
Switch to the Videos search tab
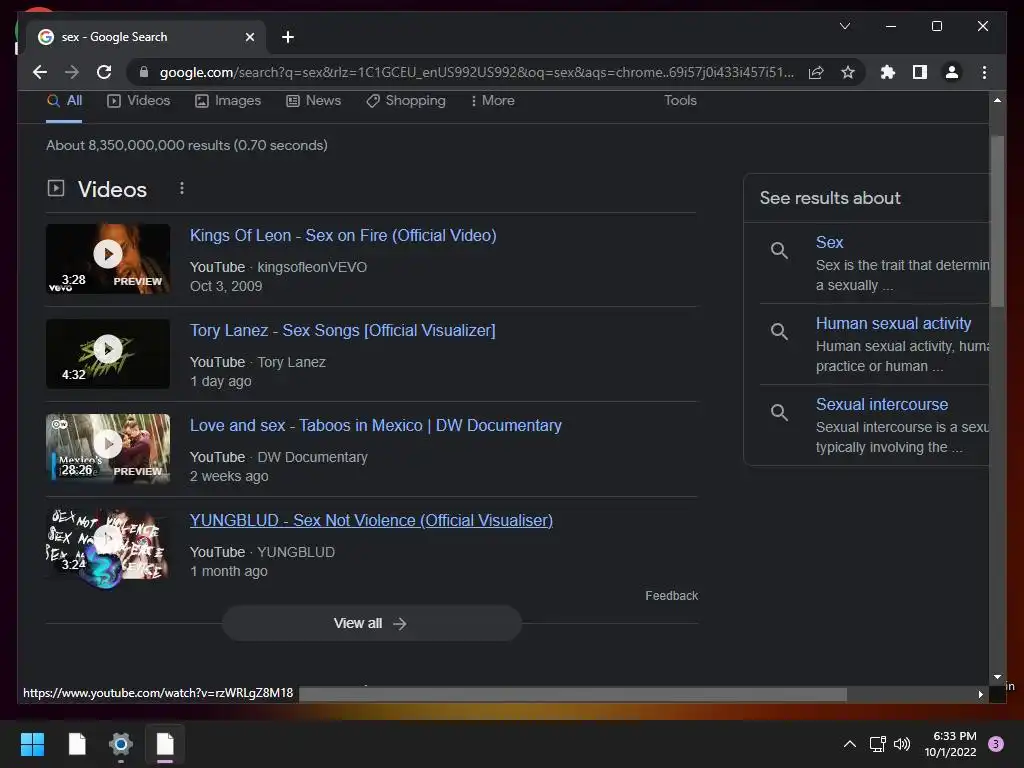(x=138, y=101)
